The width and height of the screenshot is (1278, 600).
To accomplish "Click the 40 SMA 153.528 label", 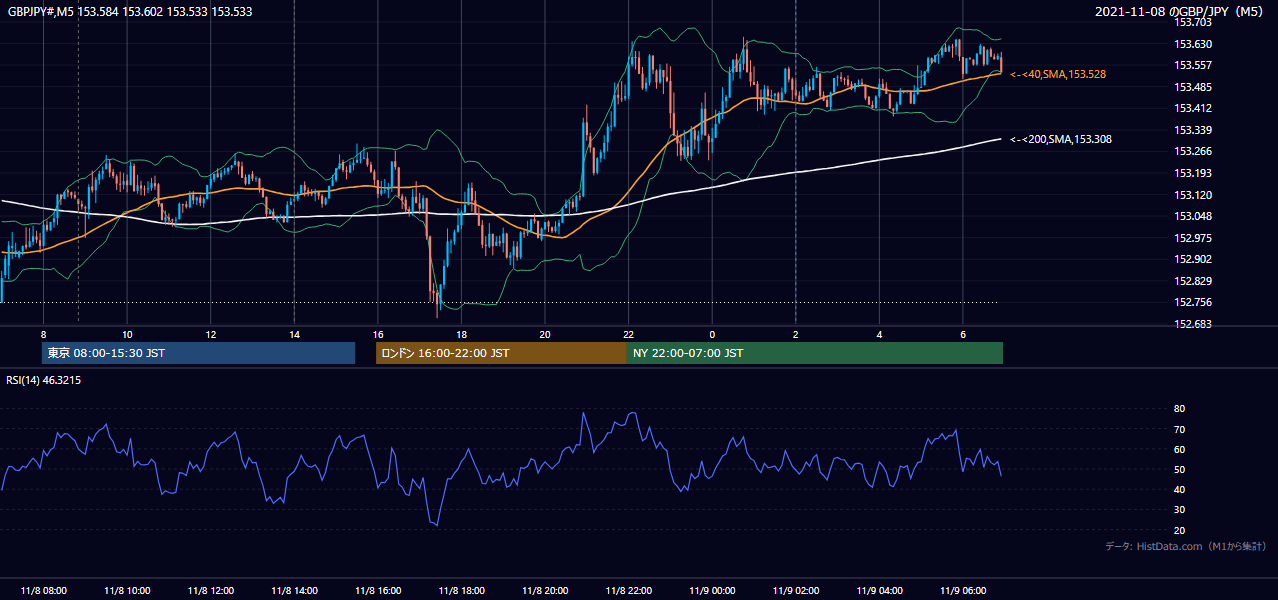I will click(x=1058, y=74).
